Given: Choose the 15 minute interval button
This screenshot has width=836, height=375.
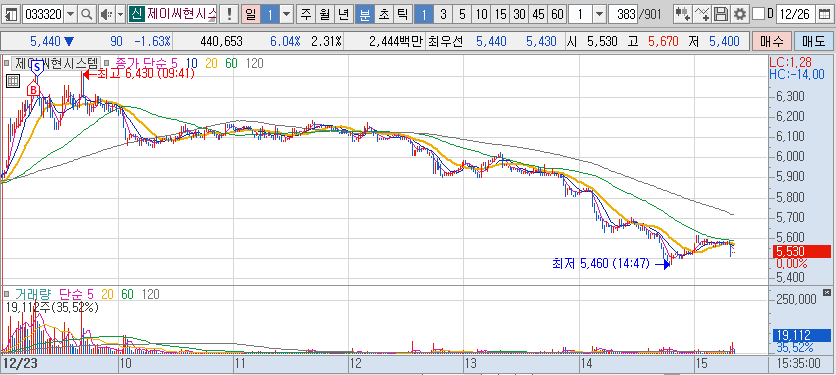Looking at the screenshot, I should pos(501,14).
